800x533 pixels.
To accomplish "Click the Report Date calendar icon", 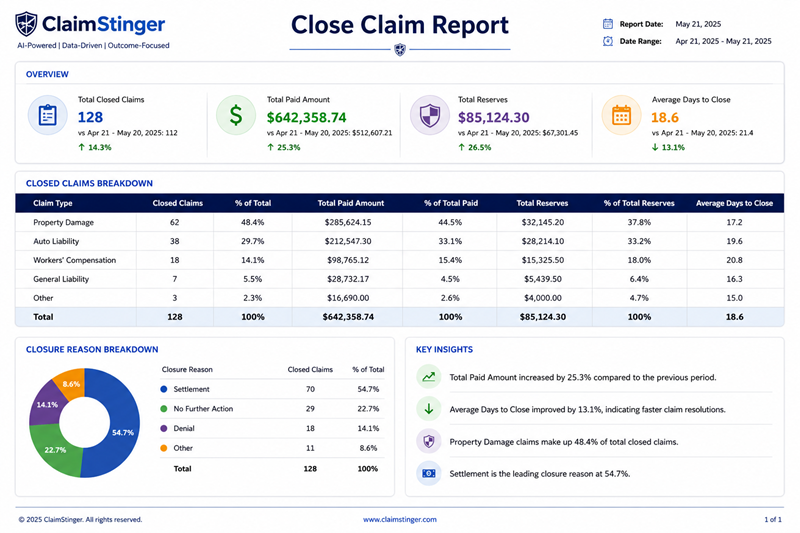I will [608, 23].
